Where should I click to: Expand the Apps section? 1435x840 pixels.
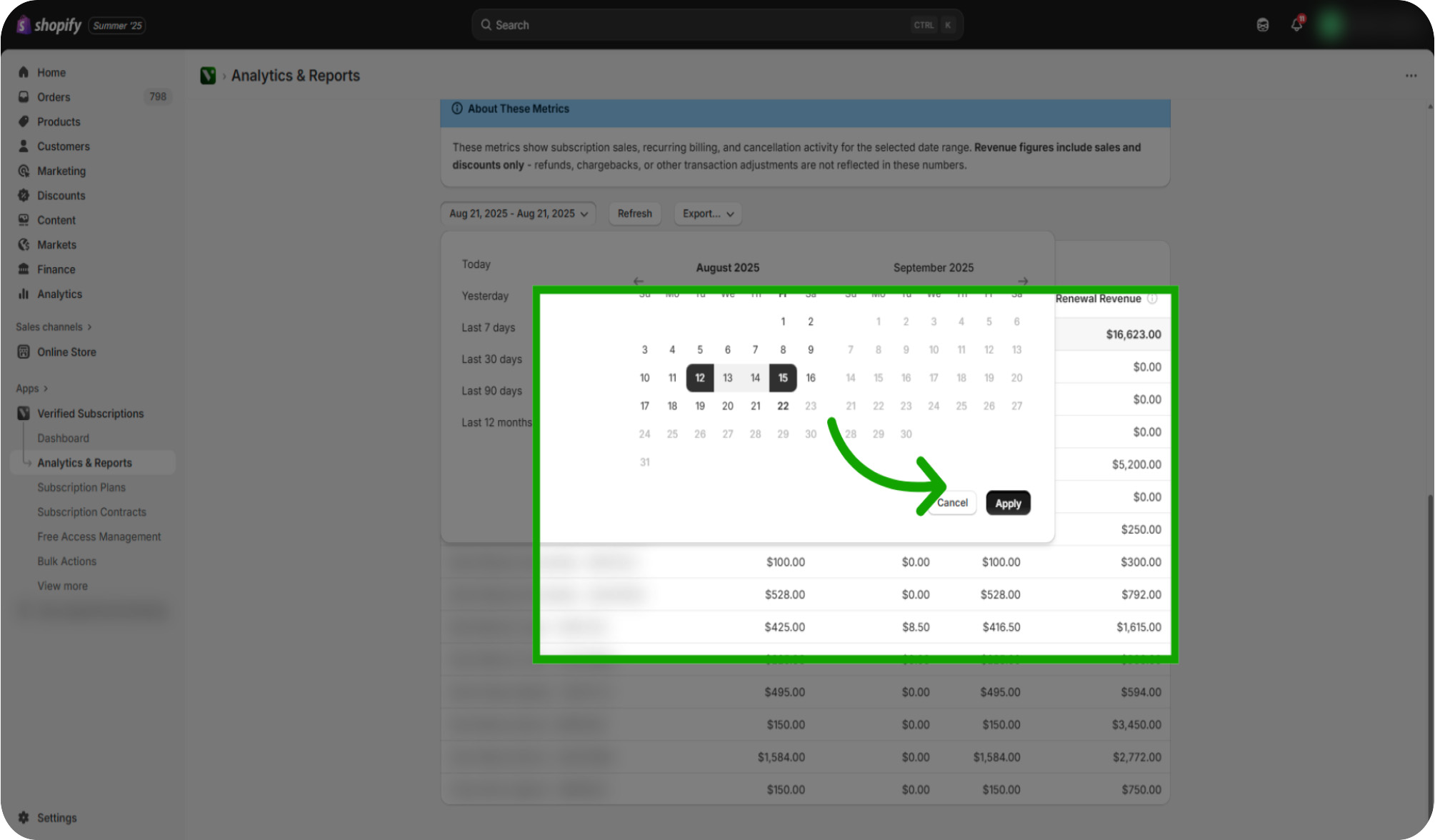click(32, 388)
